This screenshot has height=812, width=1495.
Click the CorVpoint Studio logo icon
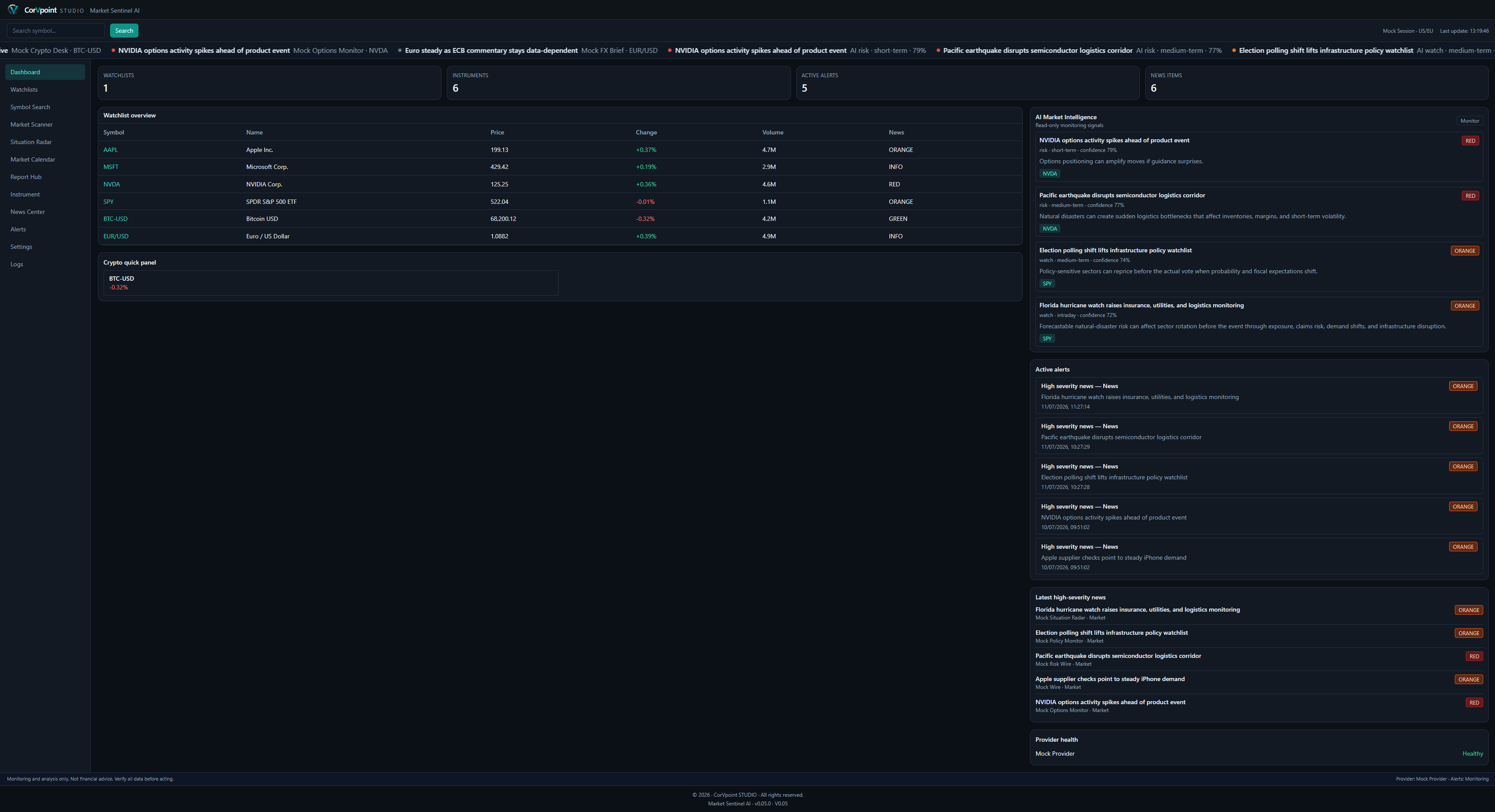13,10
